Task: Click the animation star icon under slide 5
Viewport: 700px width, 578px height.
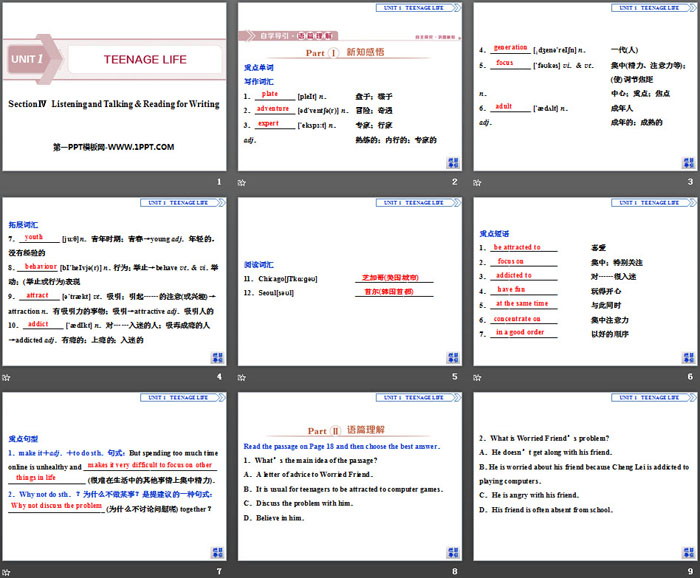Action: click(x=242, y=378)
